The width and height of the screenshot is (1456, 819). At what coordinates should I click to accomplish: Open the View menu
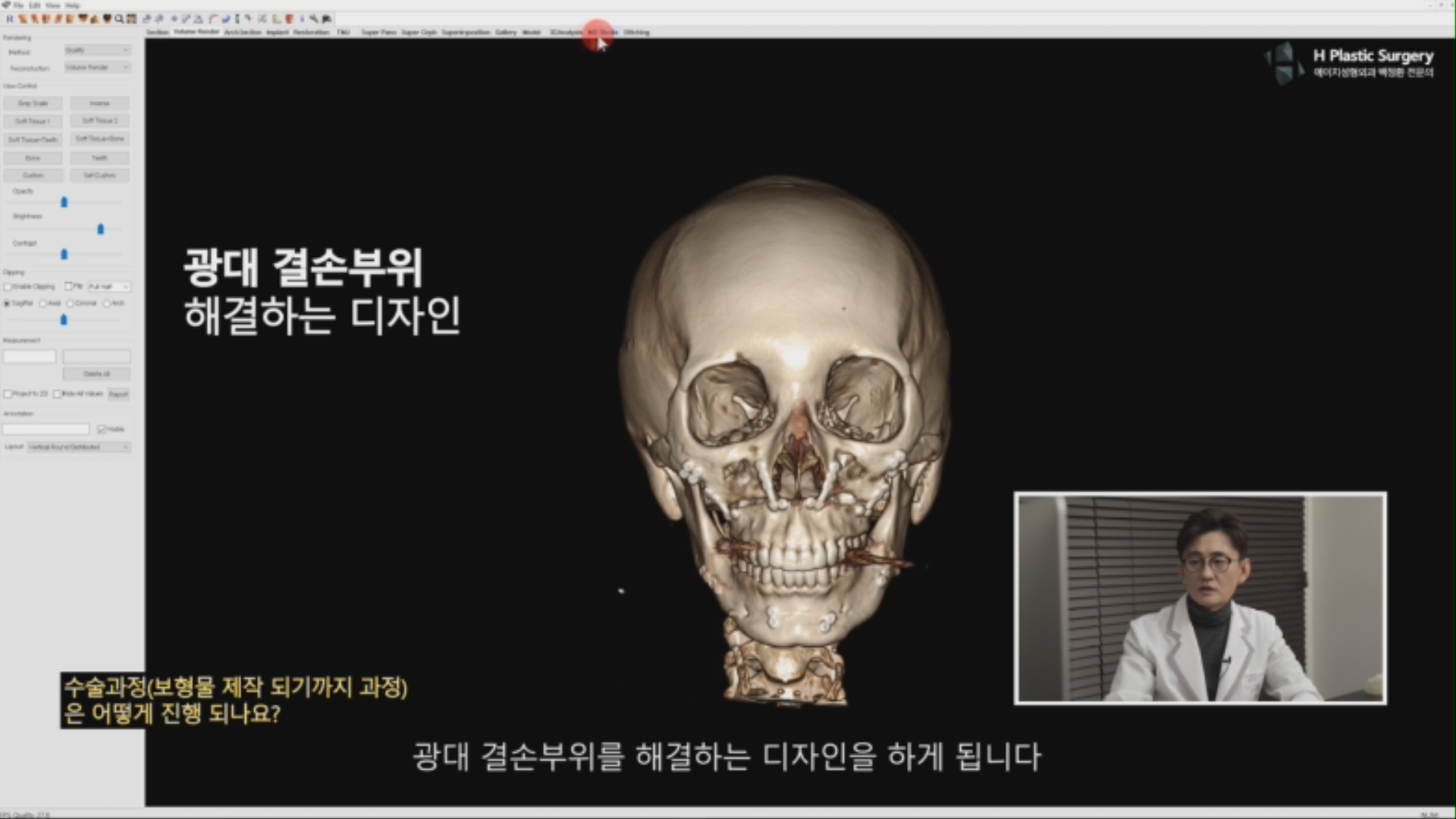[52, 5]
